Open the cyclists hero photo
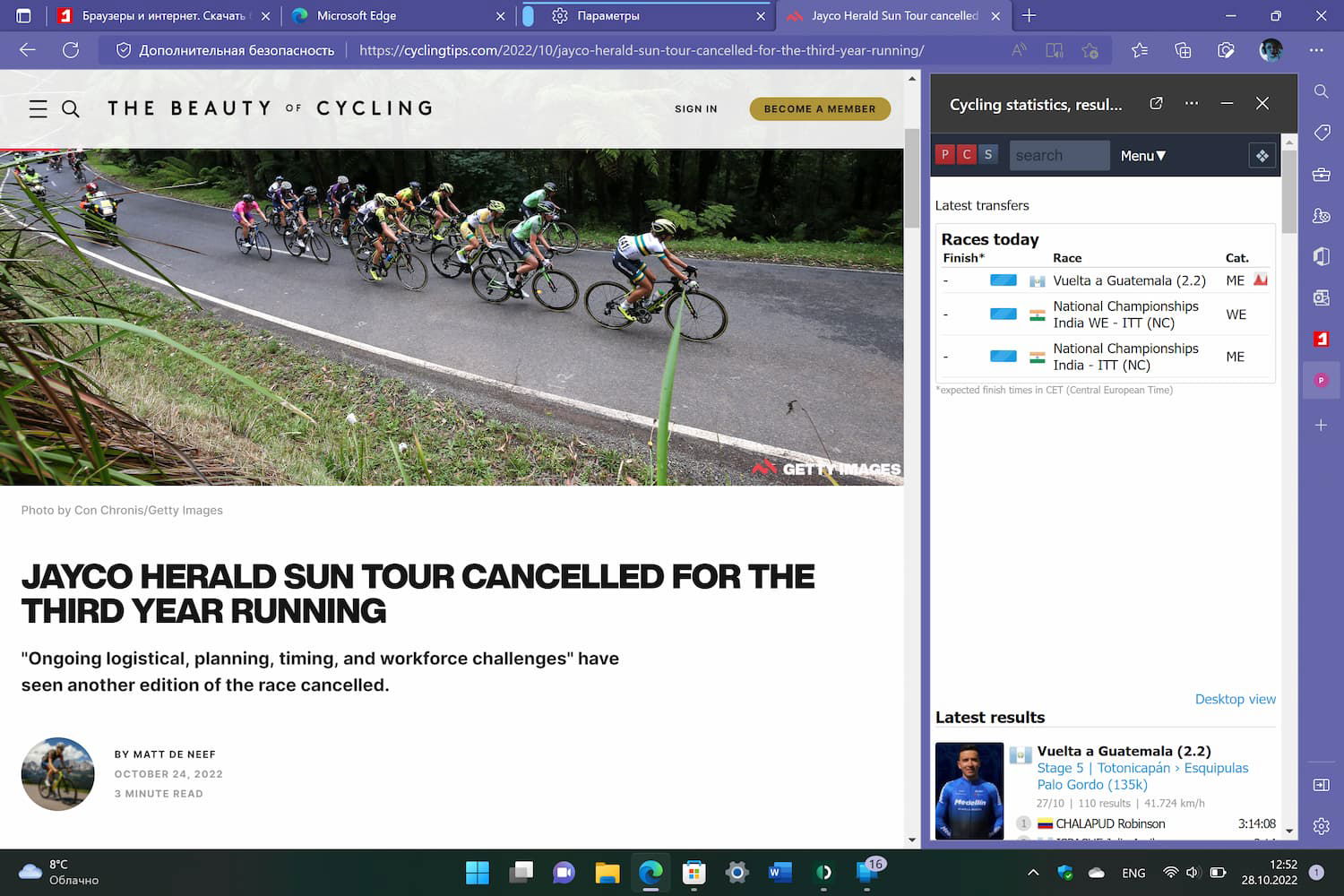The width and height of the screenshot is (1344, 896). (452, 317)
